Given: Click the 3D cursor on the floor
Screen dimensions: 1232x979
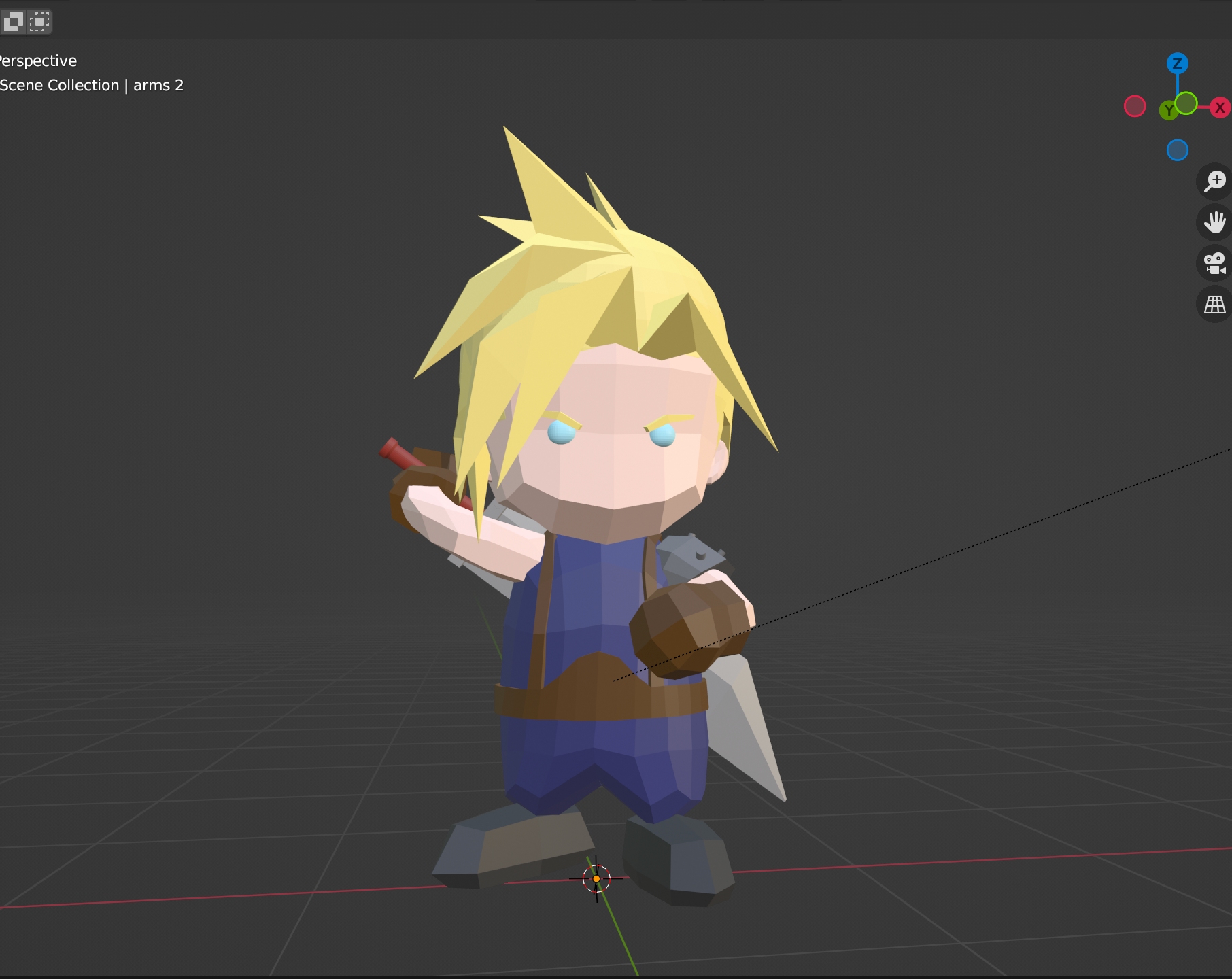Looking at the screenshot, I should 596,878.
